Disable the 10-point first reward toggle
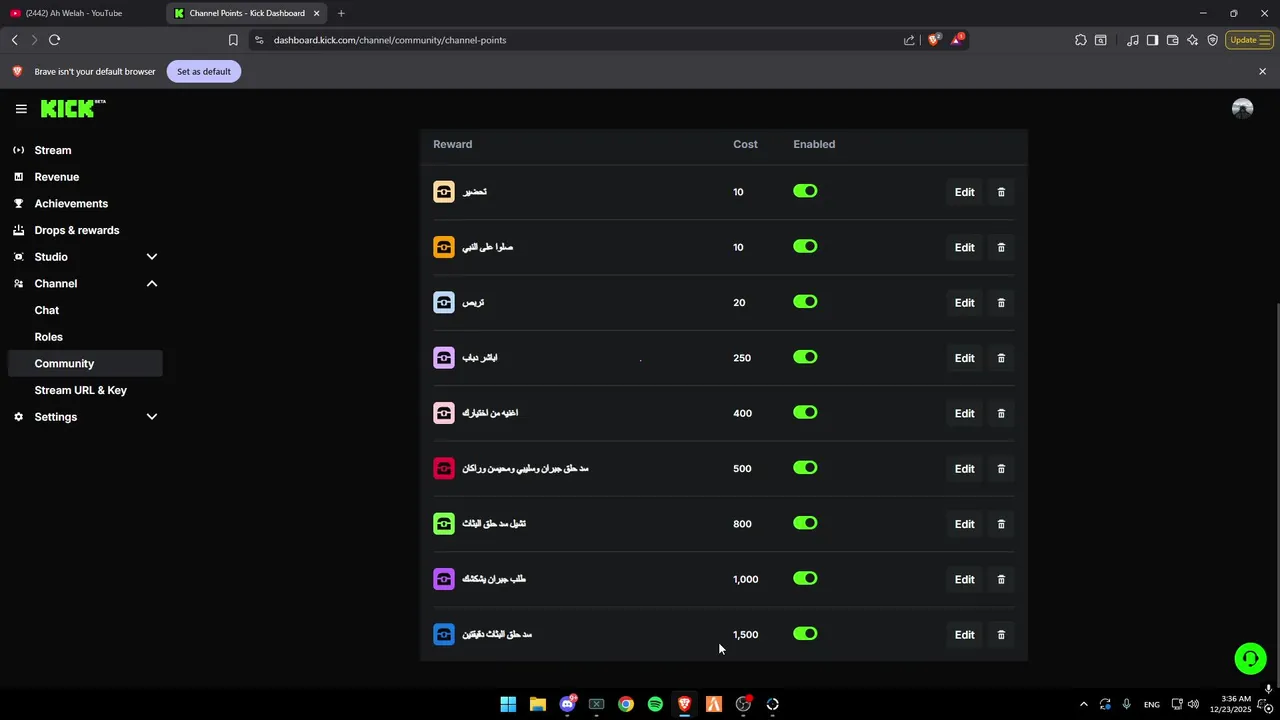Viewport: 1280px width, 720px height. click(805, 191)
